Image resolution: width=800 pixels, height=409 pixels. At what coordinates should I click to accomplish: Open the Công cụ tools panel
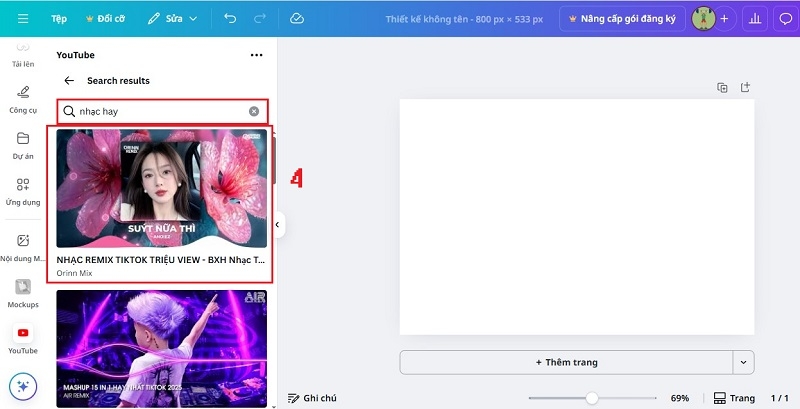click(x=23, y=100)
